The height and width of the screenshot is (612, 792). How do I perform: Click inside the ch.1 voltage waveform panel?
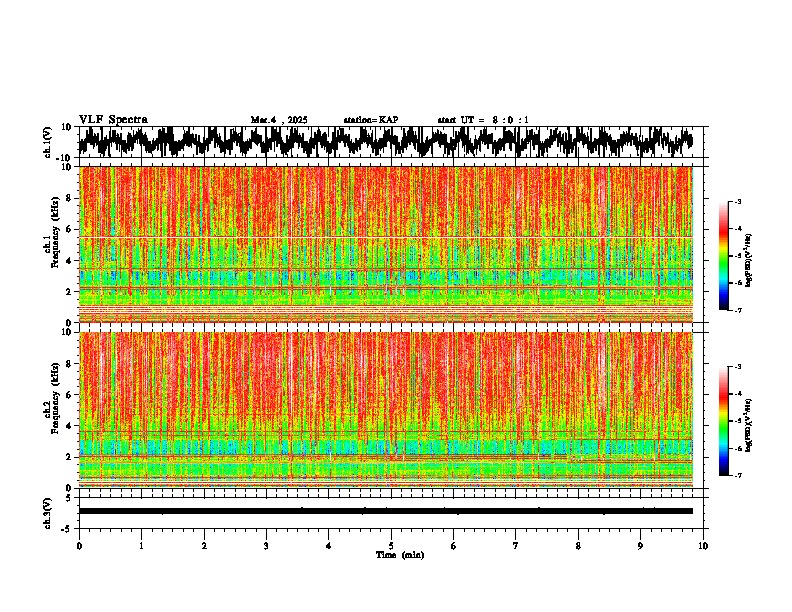point(391,142)
